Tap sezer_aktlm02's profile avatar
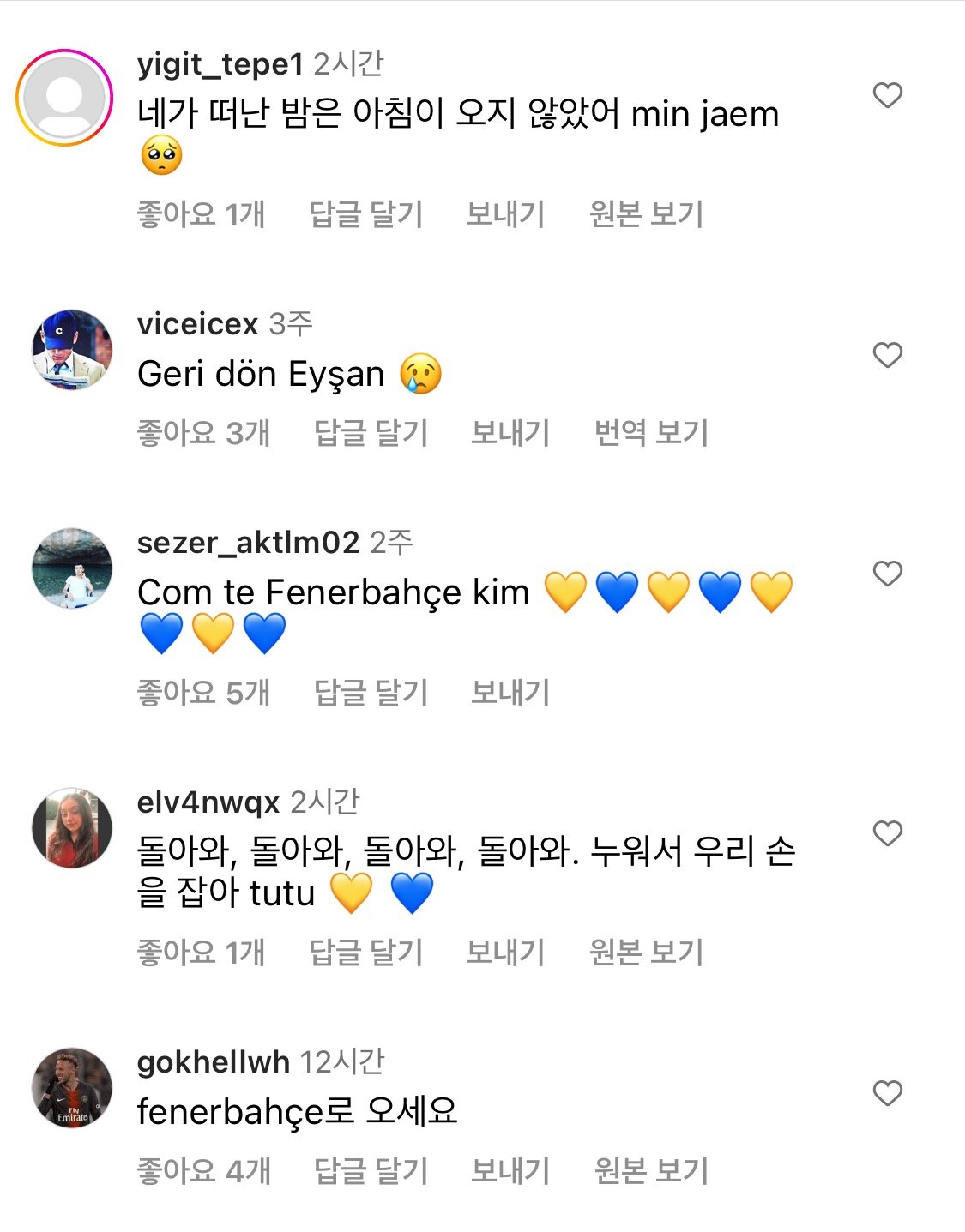The height and width of the screenshot is (1232, 965). click(x=72, y=568)
